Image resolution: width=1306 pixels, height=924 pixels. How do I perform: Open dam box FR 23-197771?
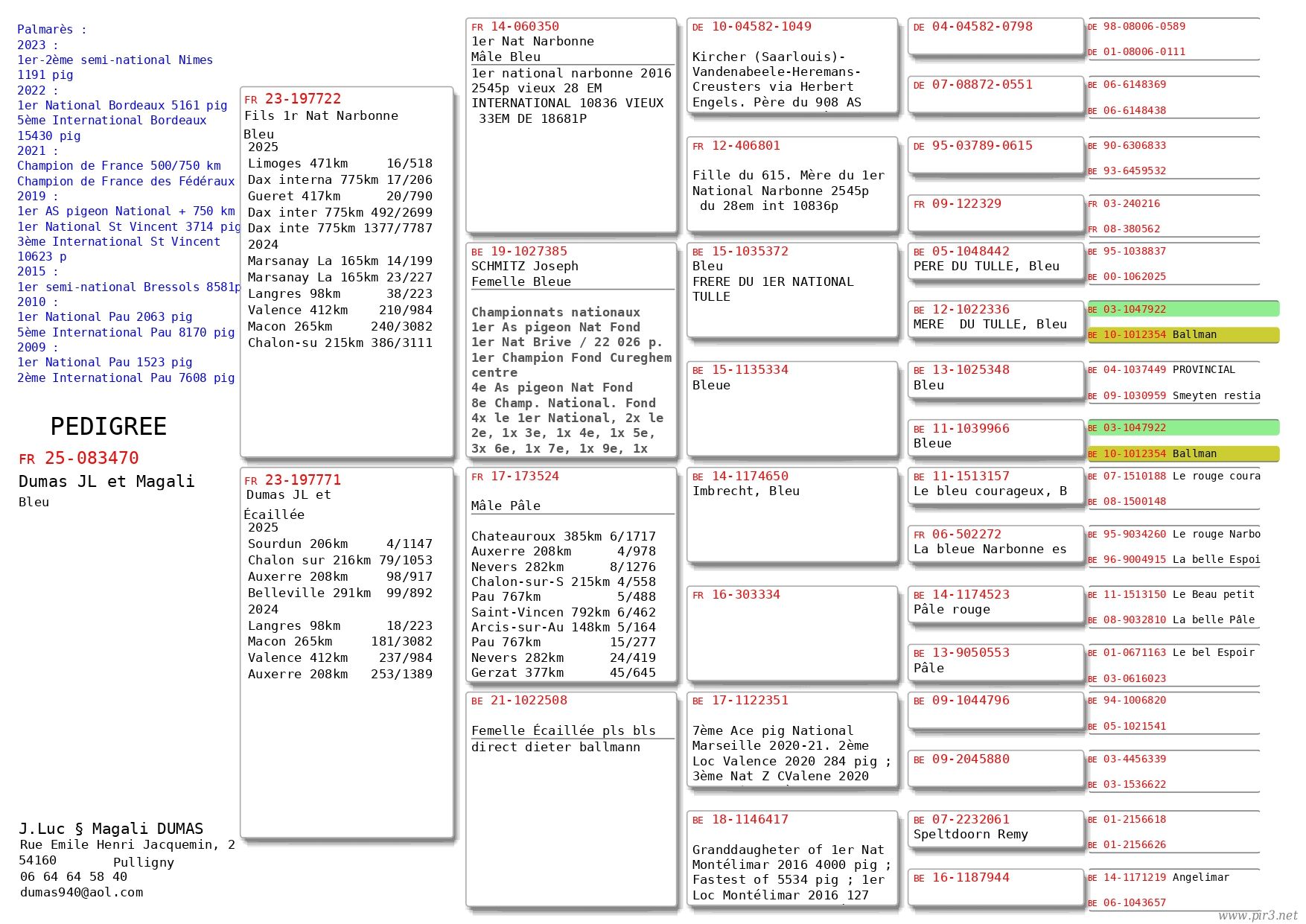coord(346,651)
